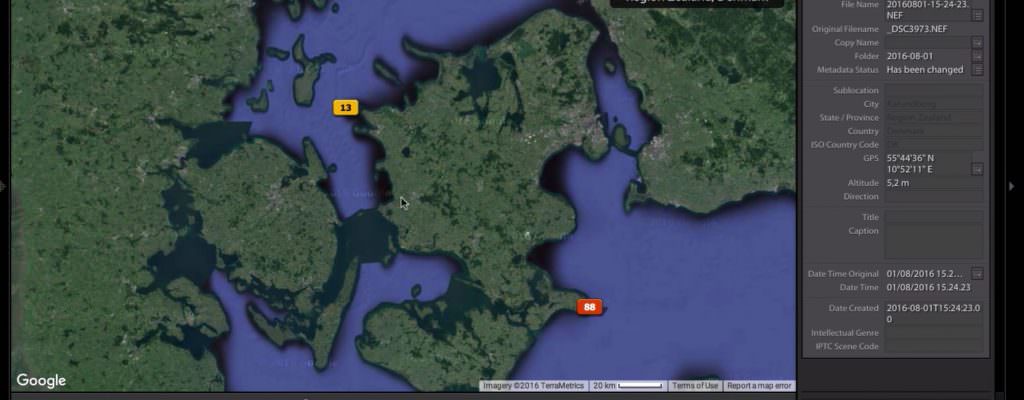Click the Copy Name arrow button

tap(977, 43)
